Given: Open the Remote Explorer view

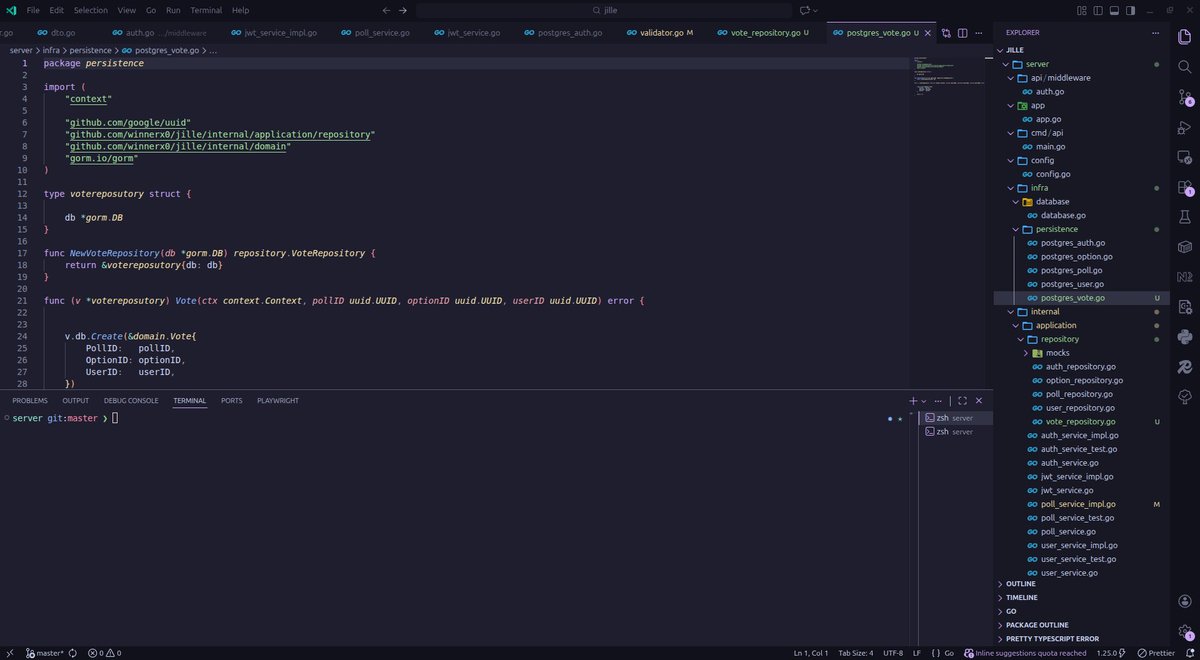Looking at the screenshot, I should pos(1185,157).
